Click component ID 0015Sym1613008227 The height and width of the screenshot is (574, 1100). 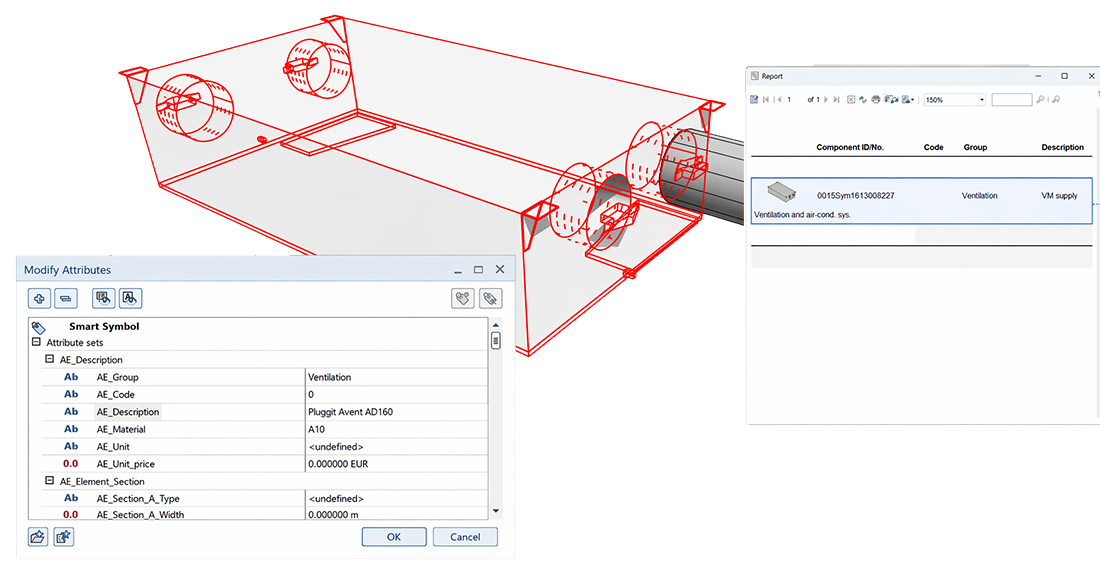pos(855,196)
